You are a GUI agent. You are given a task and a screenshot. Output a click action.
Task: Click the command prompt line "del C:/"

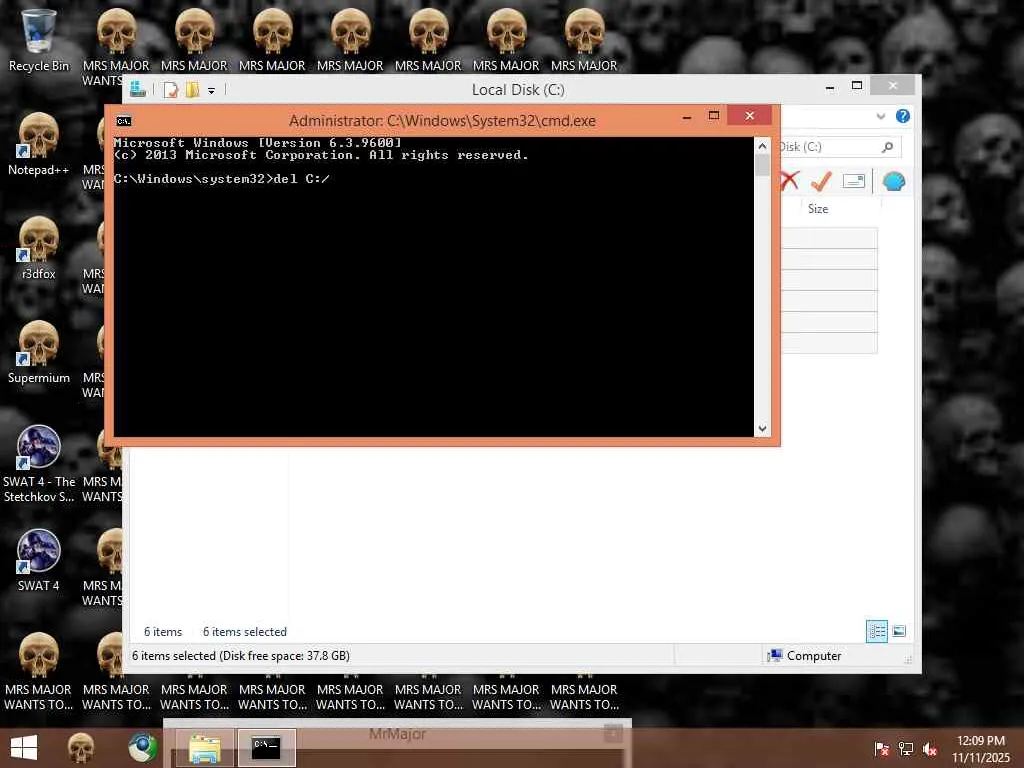[221, 179]
